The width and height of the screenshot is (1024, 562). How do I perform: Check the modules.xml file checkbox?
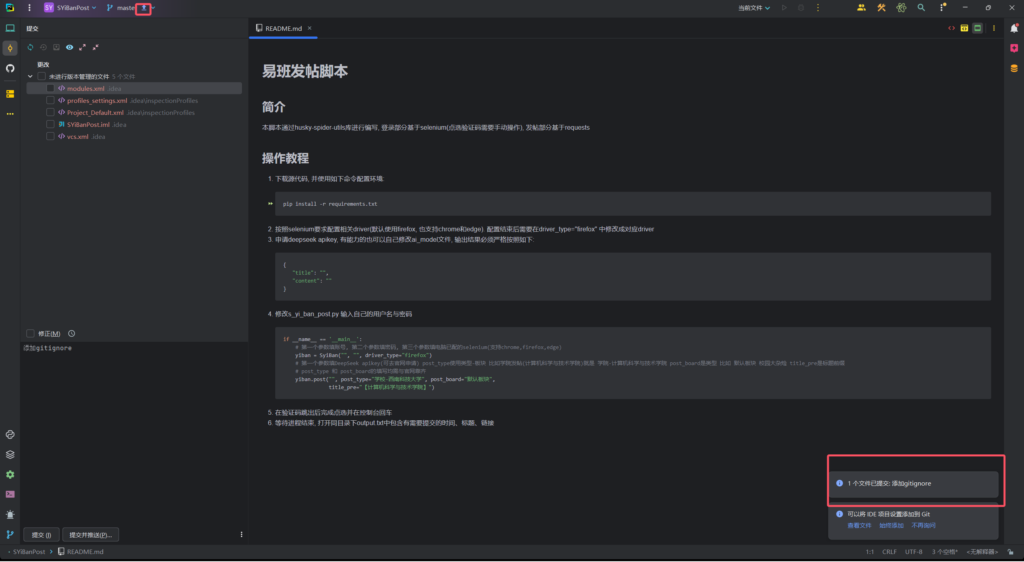[x=50, y=88]
